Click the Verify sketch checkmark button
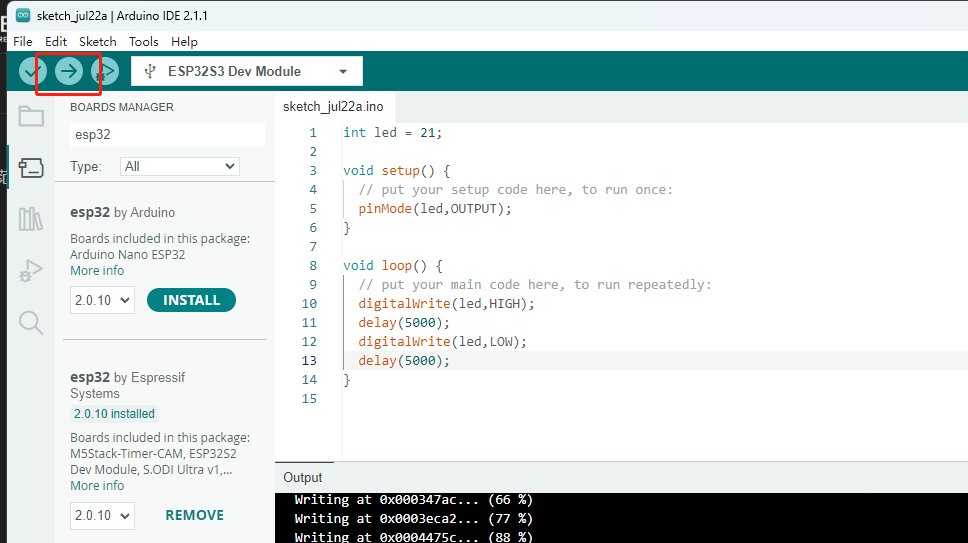Screen dimensions: 968x543 tap(32, 72)
